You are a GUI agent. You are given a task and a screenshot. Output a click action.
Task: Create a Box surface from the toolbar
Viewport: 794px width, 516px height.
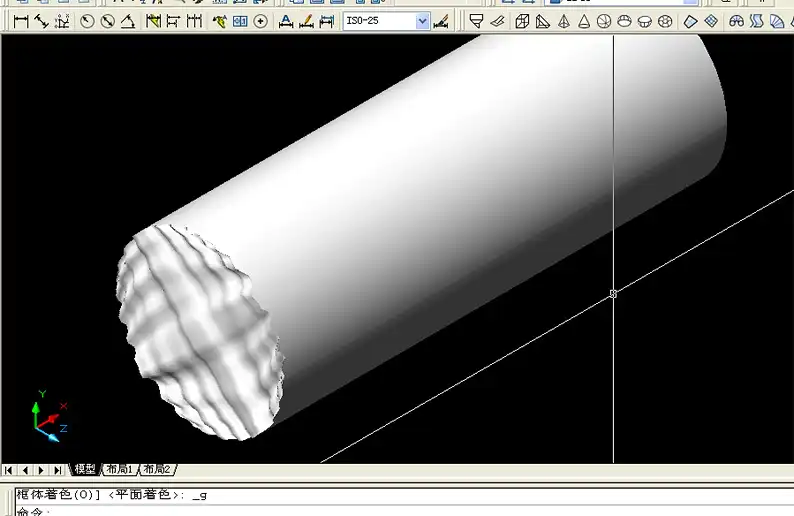pyautogui.click(x=521, y=21)
